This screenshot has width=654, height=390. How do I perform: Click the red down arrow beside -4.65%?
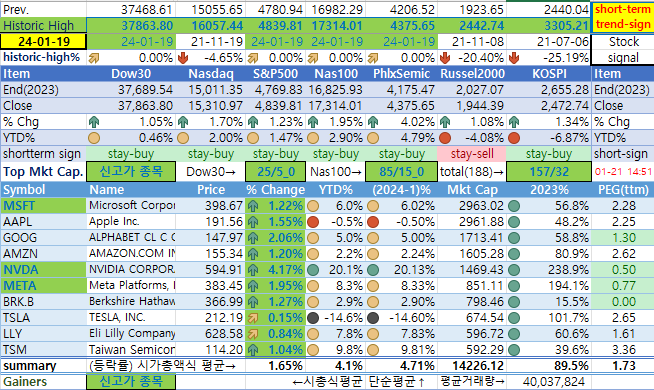tap(182, 58)
